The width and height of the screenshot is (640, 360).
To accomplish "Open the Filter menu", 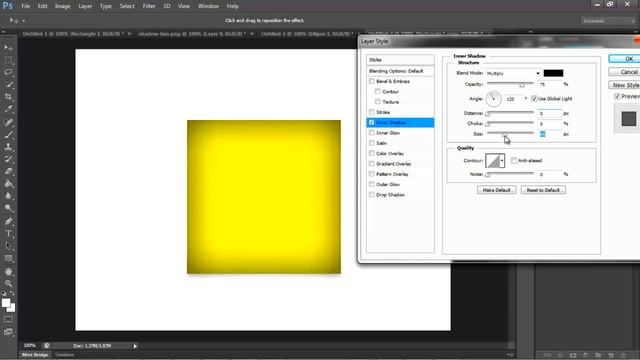I will [149, 6].
